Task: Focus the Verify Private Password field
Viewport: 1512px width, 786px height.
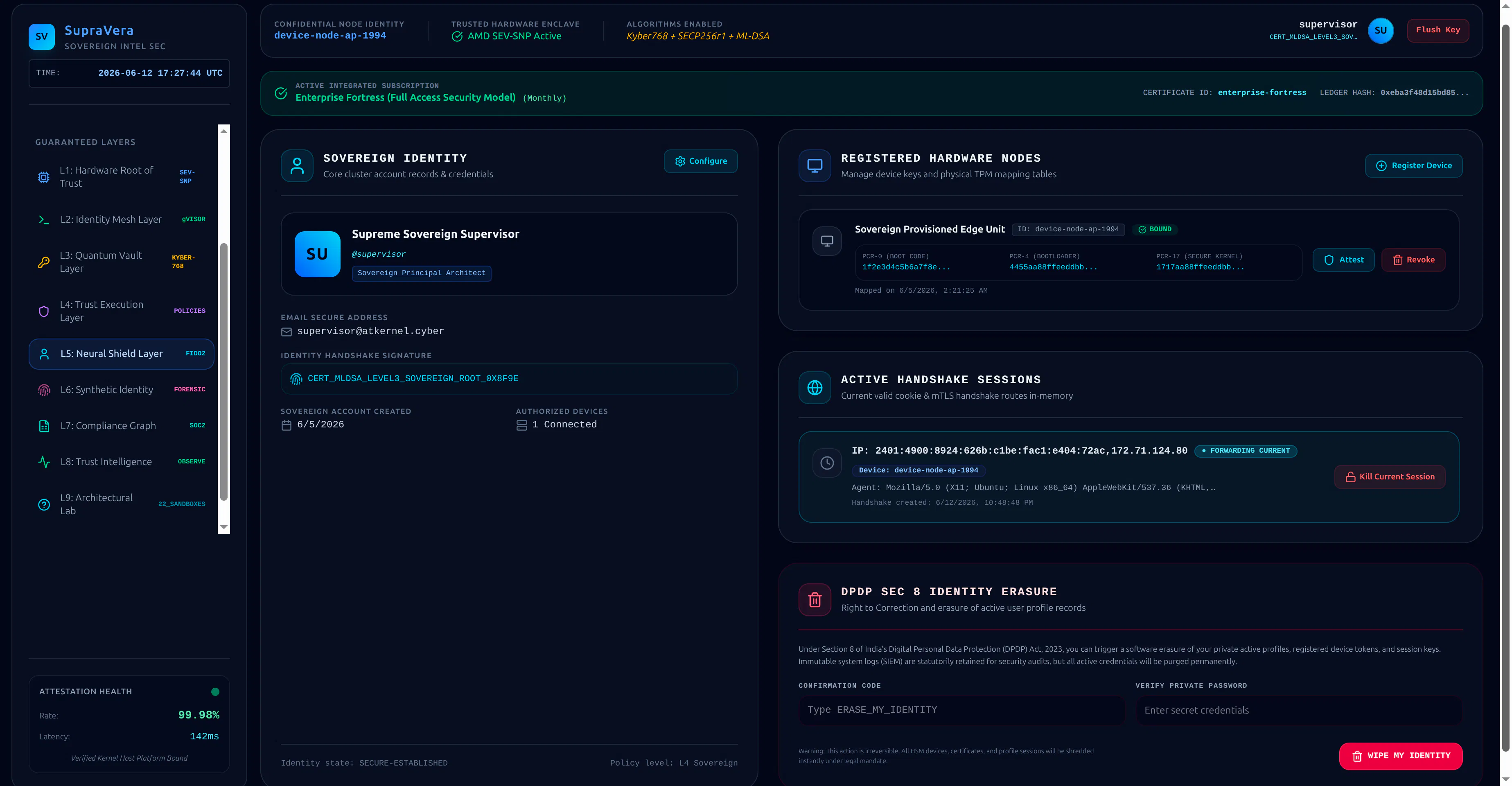Action: [1298, 710]
